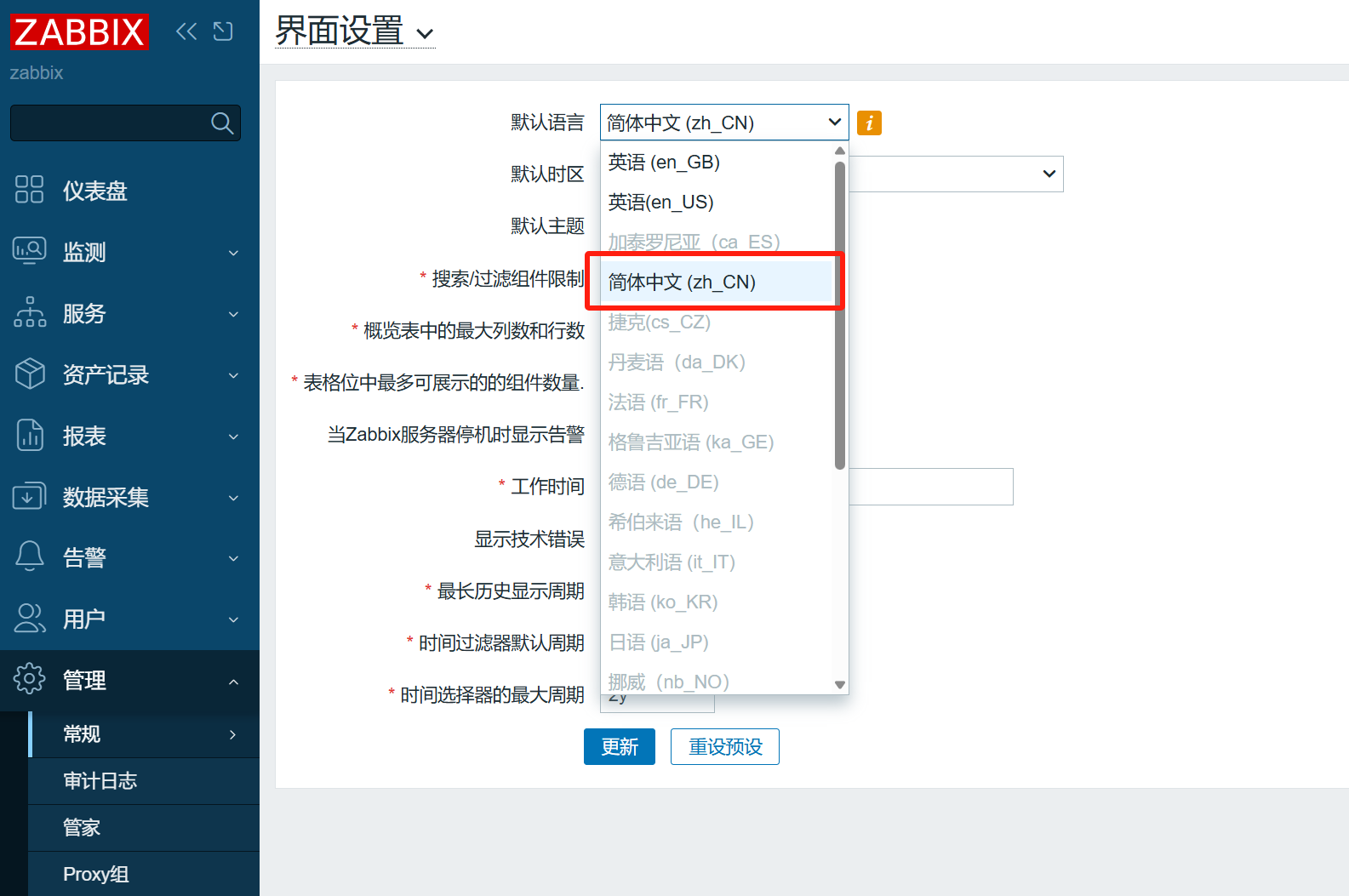Click the 管理 gear icon

(x=30, y=679)
